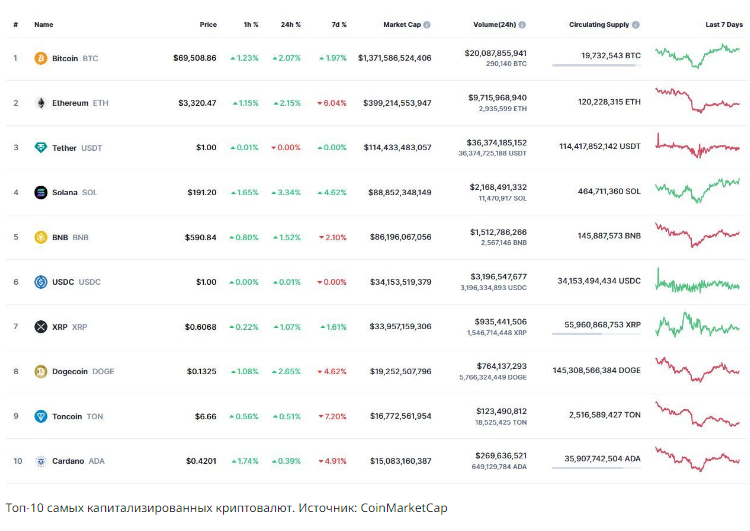The height and width of the screenshot is (531, 750).
Task: Open Bitcoin's last 7 days sparkline chart
Action: (x=697, y=56)
